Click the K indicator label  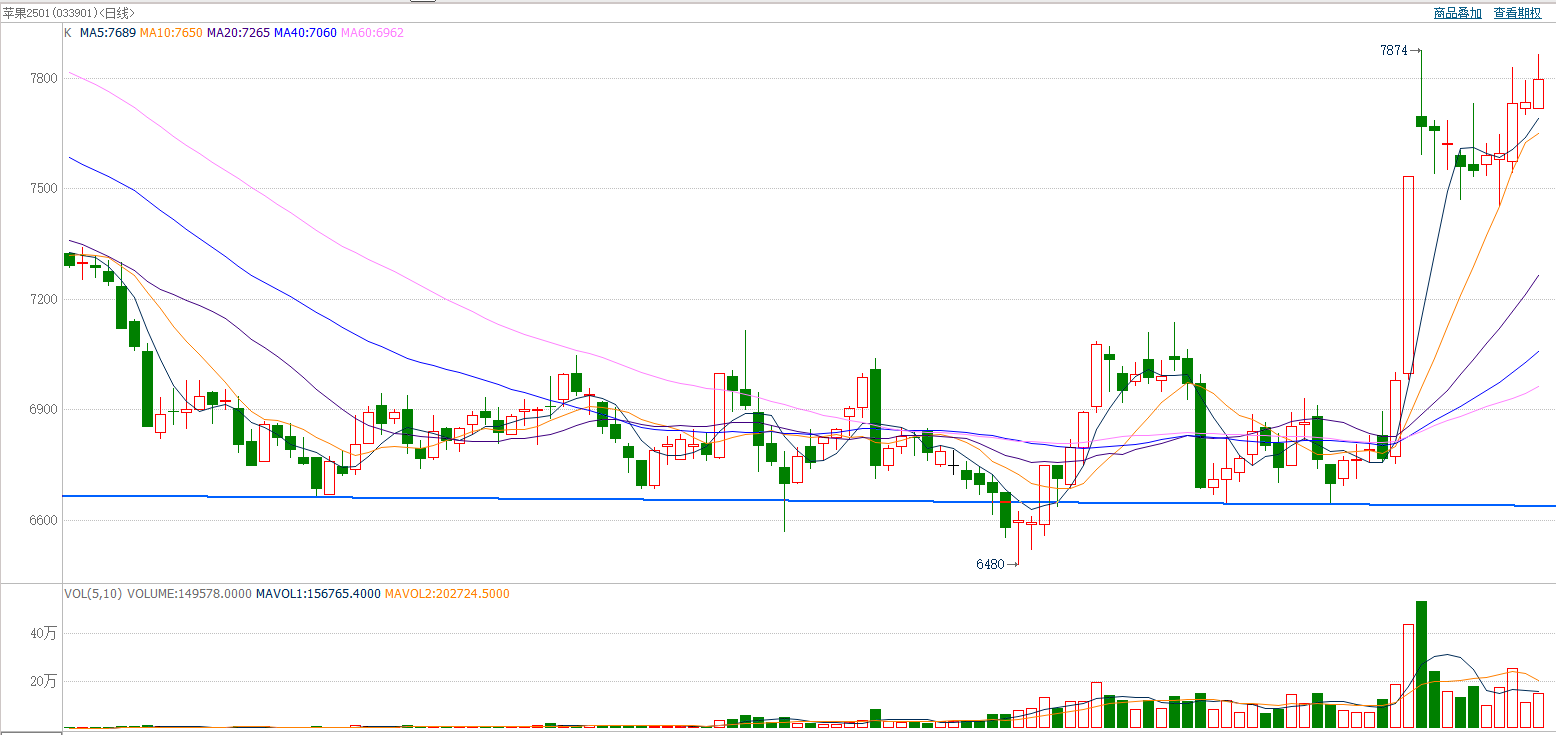tap(68, 33)
